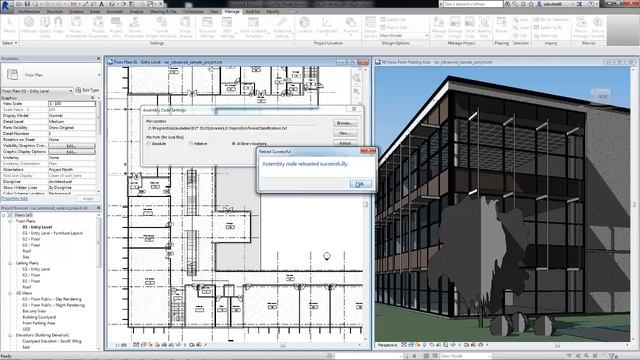Collapse the Graphics properties group

pos(92,98)
